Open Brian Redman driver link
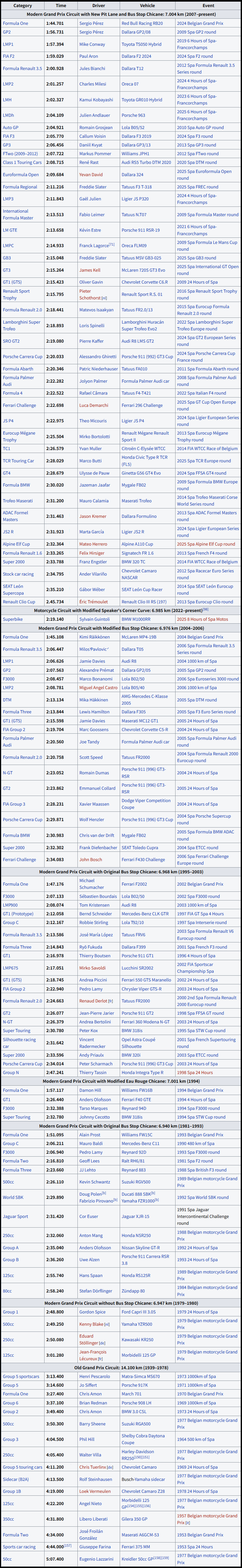This screenshot has width=242, height=1568. click(x=93, y=1402)
